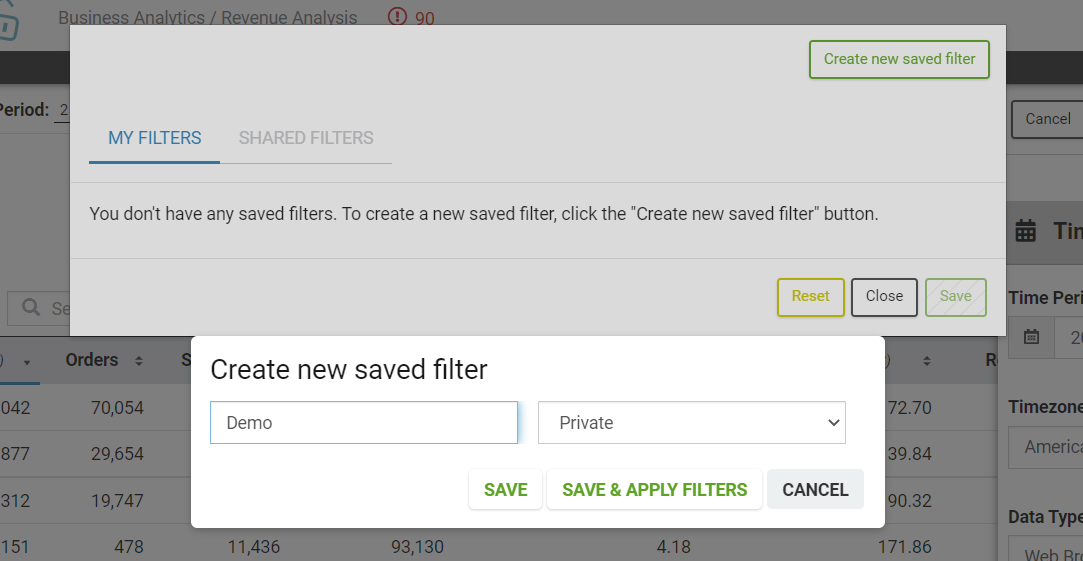The image size is (1083, 561).
Task: Sort by the Orders column arrows
Action: pyautogui.click(x=139, y=361)
